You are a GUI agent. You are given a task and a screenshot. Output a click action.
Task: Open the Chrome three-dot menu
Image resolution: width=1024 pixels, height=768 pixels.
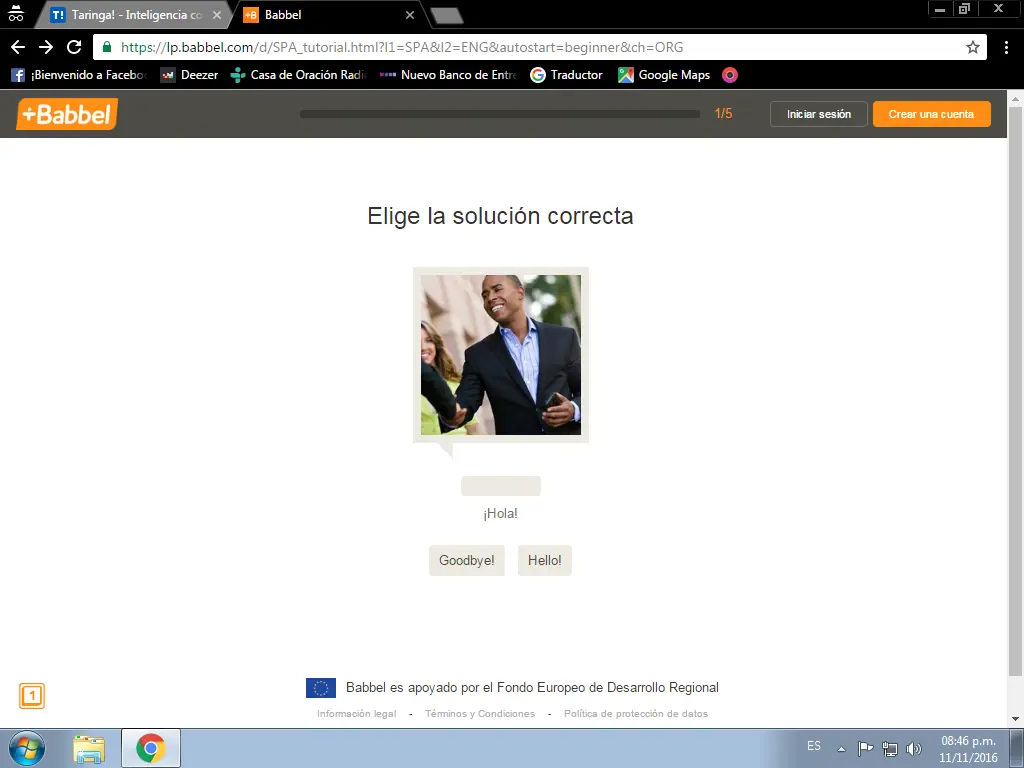[1006, 47]
